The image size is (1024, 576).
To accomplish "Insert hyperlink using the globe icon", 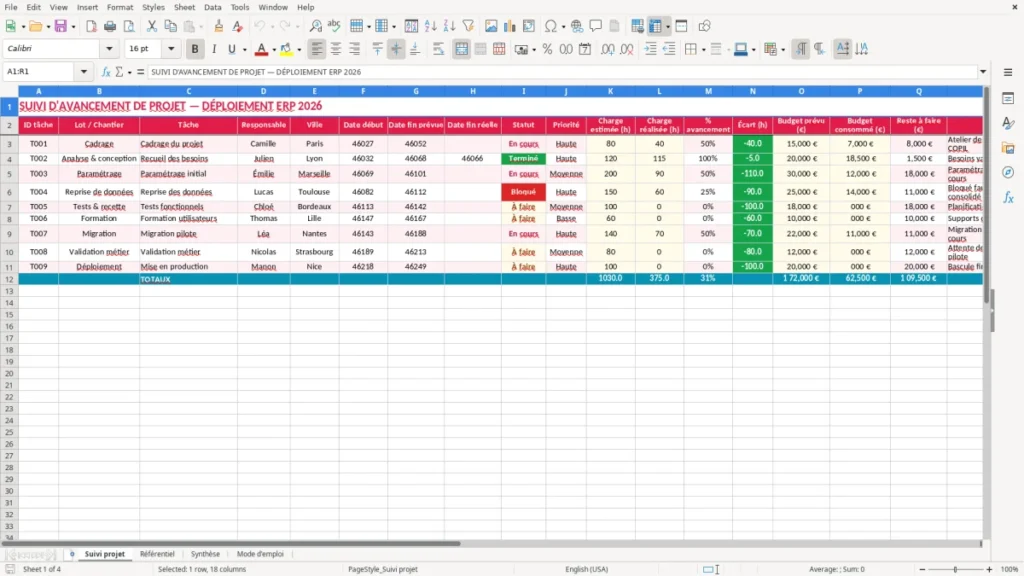I will pos(577,26).
